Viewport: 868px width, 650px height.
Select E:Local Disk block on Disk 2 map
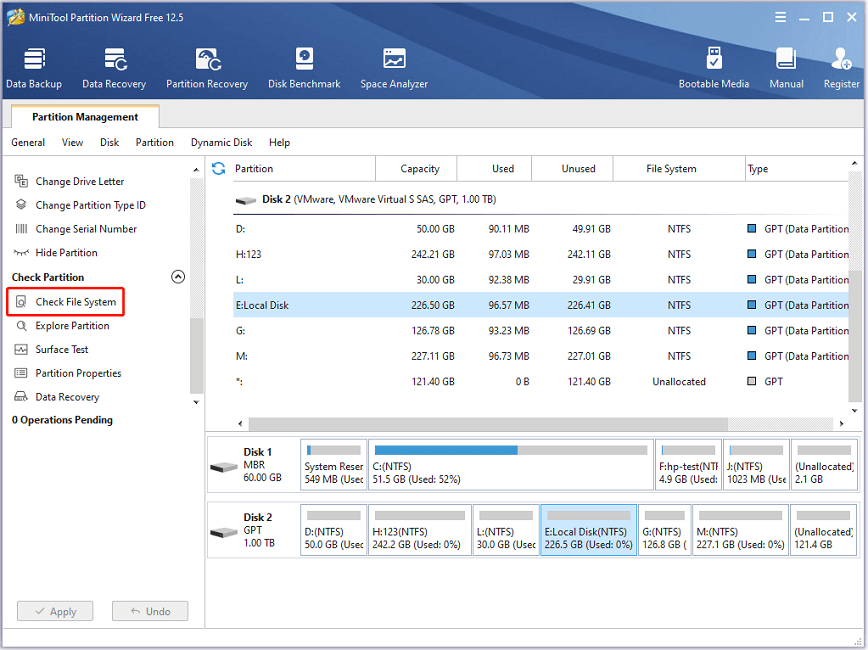tap(588, 530)
